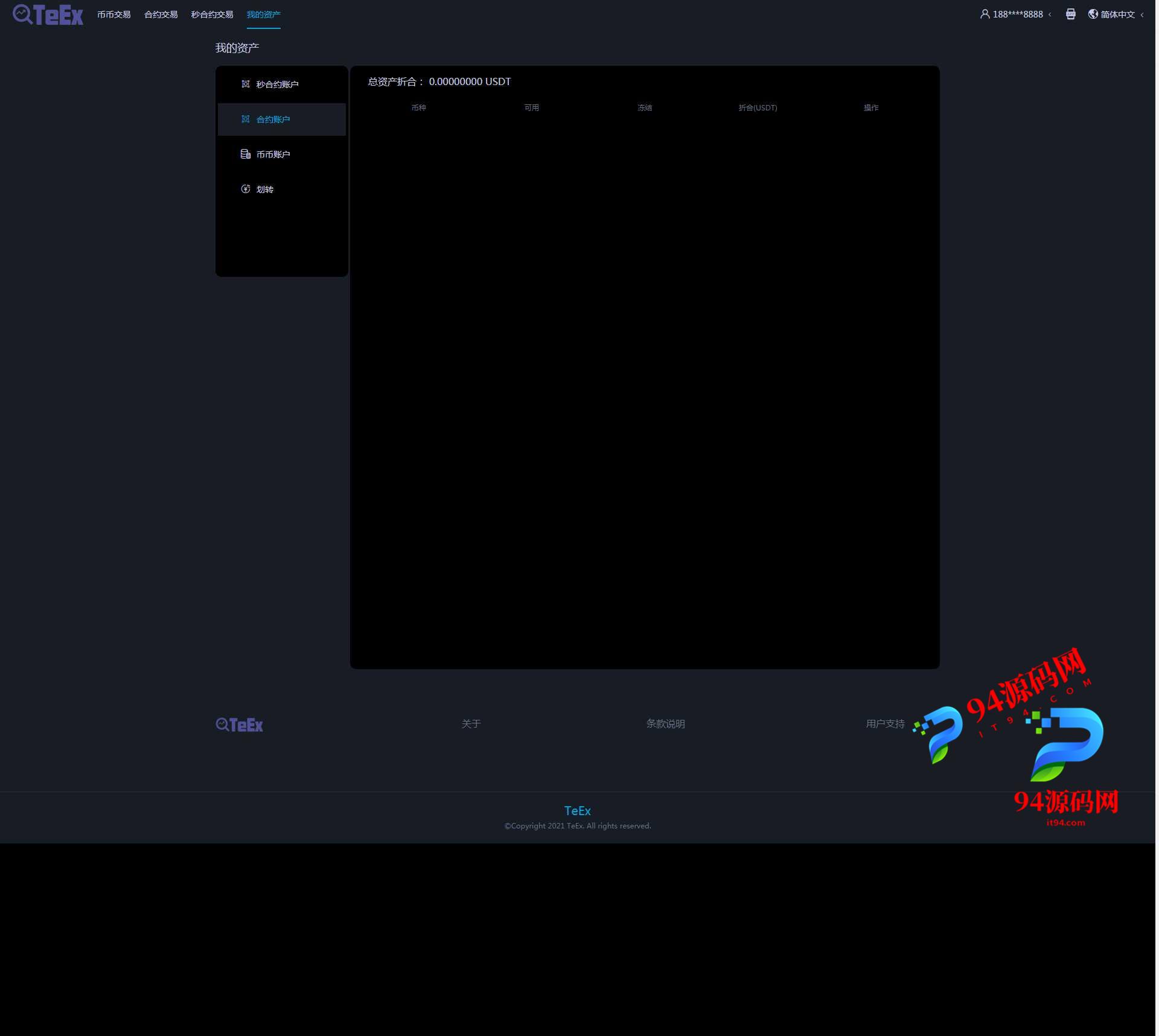Open 秒合约交易 navigation tab
This screenshot has width=1159, height=1036.
212,14
